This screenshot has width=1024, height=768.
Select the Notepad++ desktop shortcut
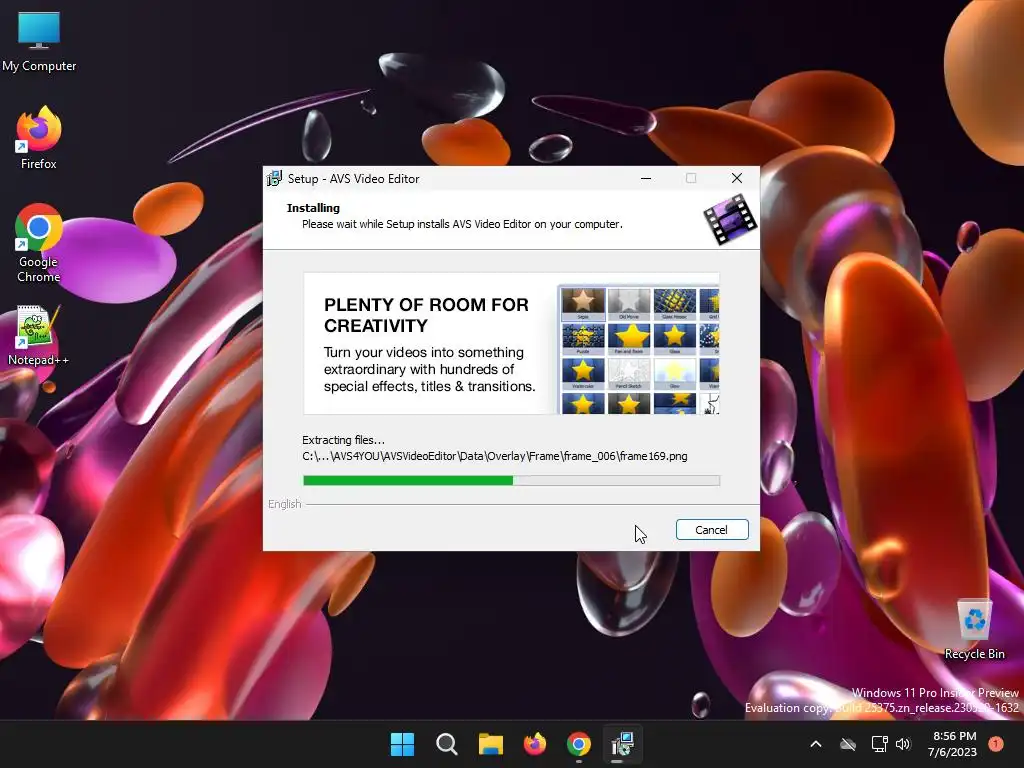point(39,335)
